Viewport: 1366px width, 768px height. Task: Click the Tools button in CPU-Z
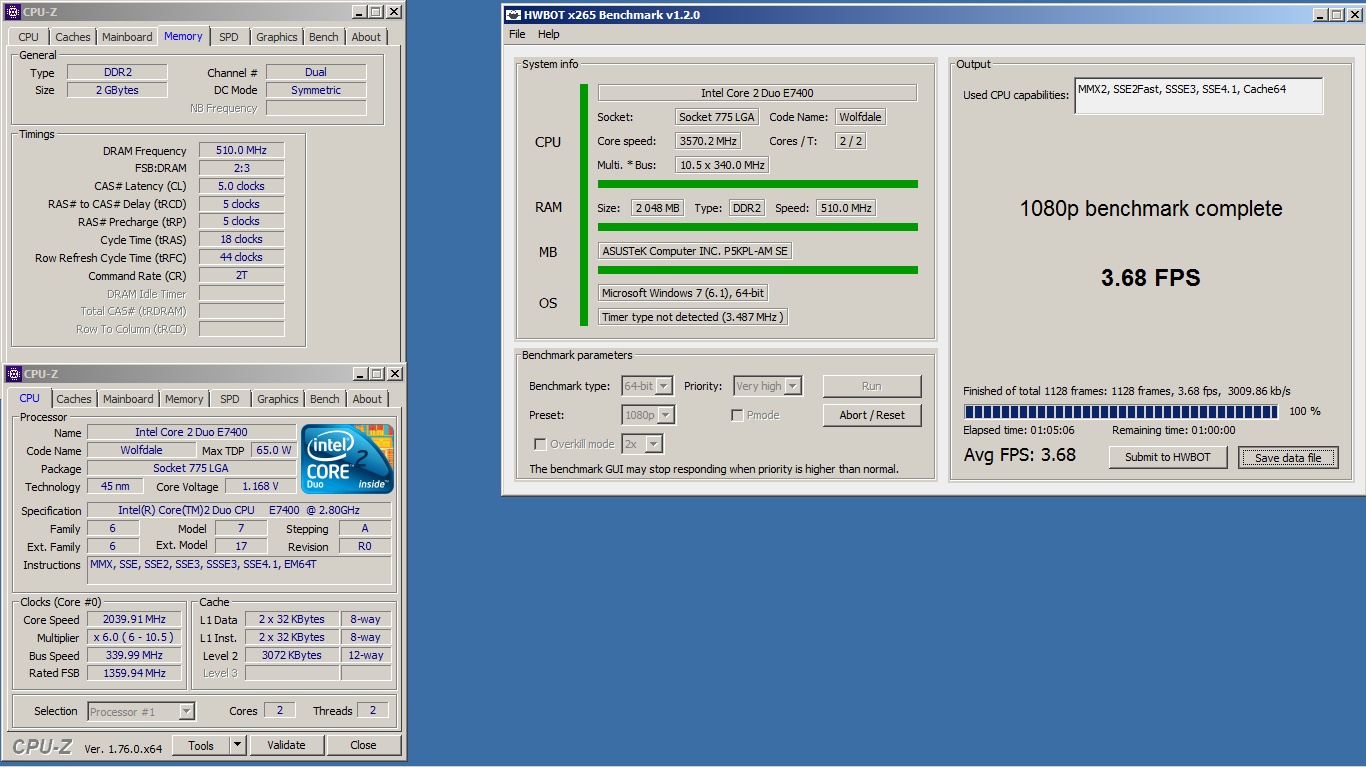click(x=201, y=745)
